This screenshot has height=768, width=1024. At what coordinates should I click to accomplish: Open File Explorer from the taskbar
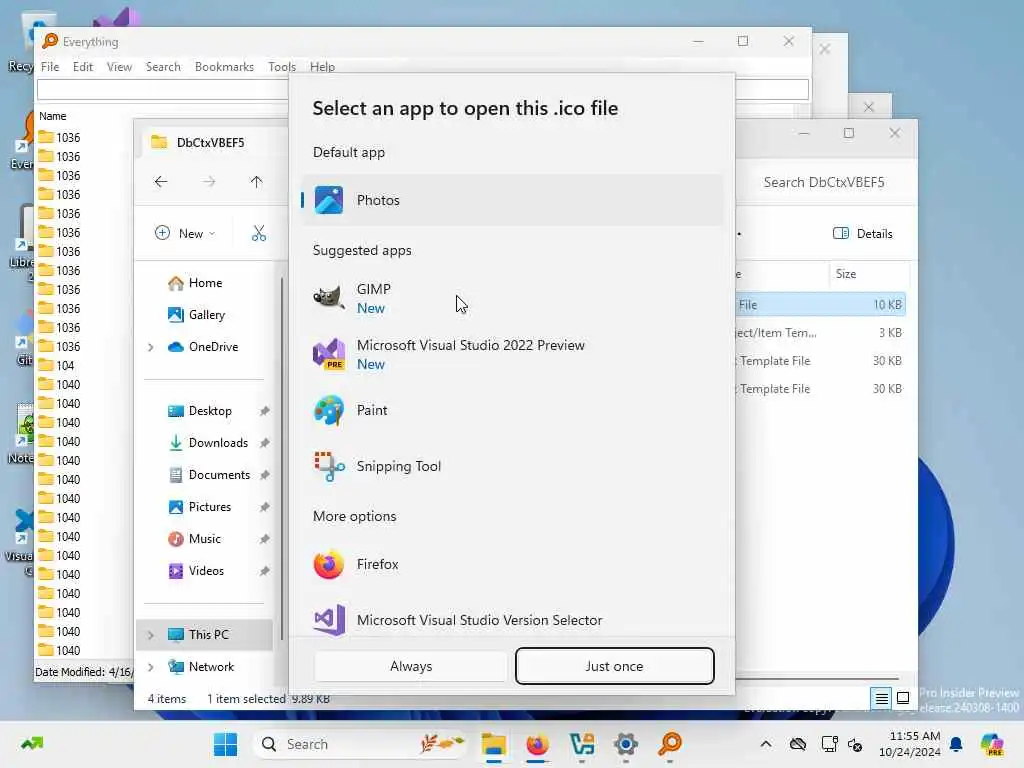point(494,744)
